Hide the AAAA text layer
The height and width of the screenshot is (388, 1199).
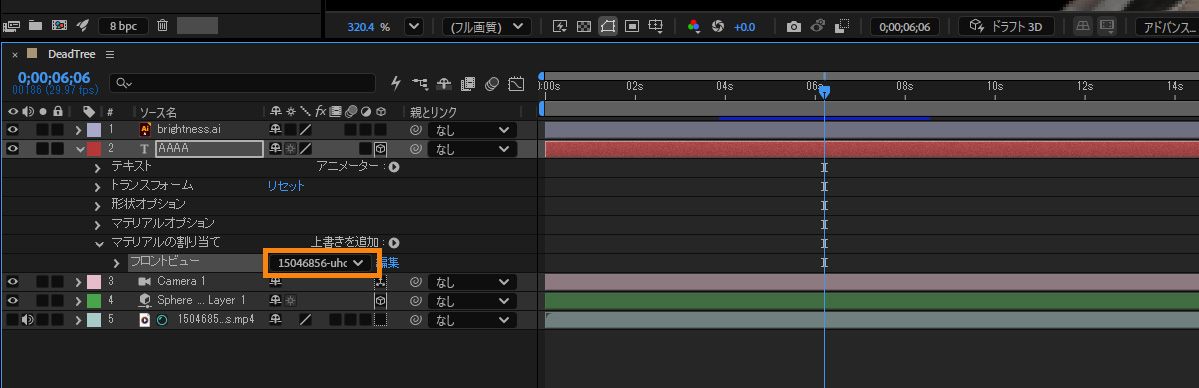tap(12, 148)
